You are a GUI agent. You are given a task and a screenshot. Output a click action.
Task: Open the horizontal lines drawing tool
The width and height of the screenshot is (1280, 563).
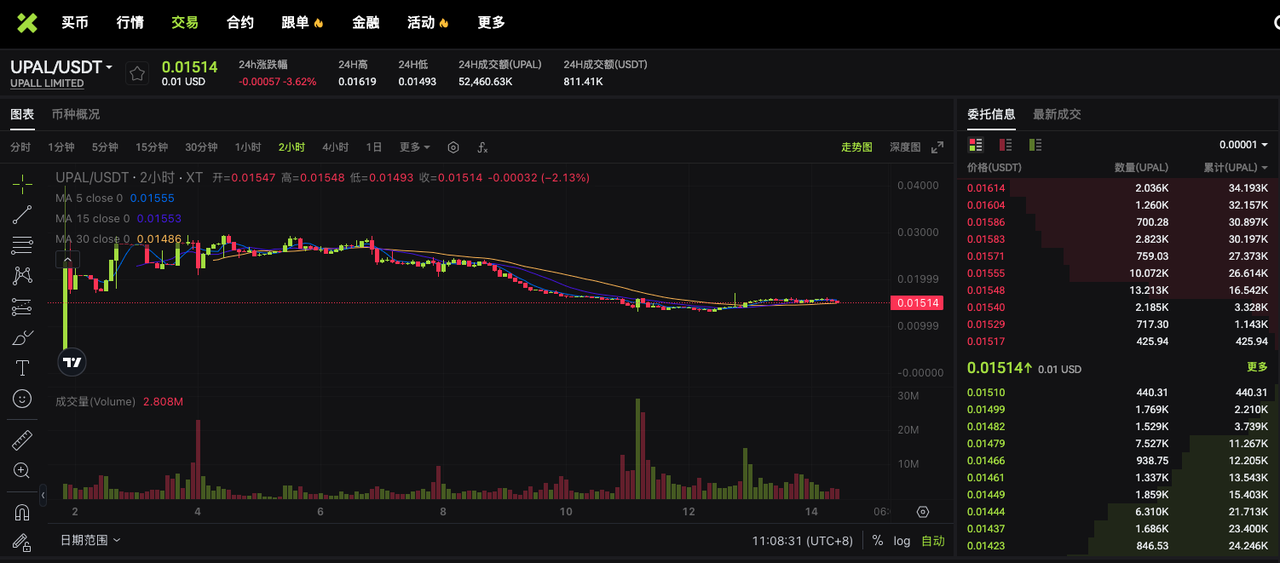coord(22,245)
